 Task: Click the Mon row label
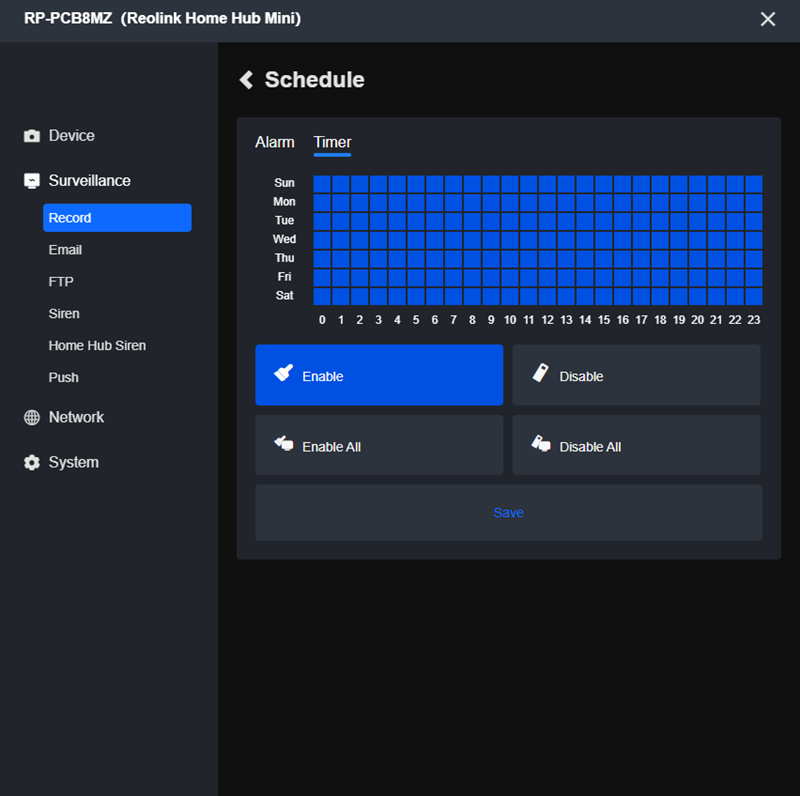(284, 202)
